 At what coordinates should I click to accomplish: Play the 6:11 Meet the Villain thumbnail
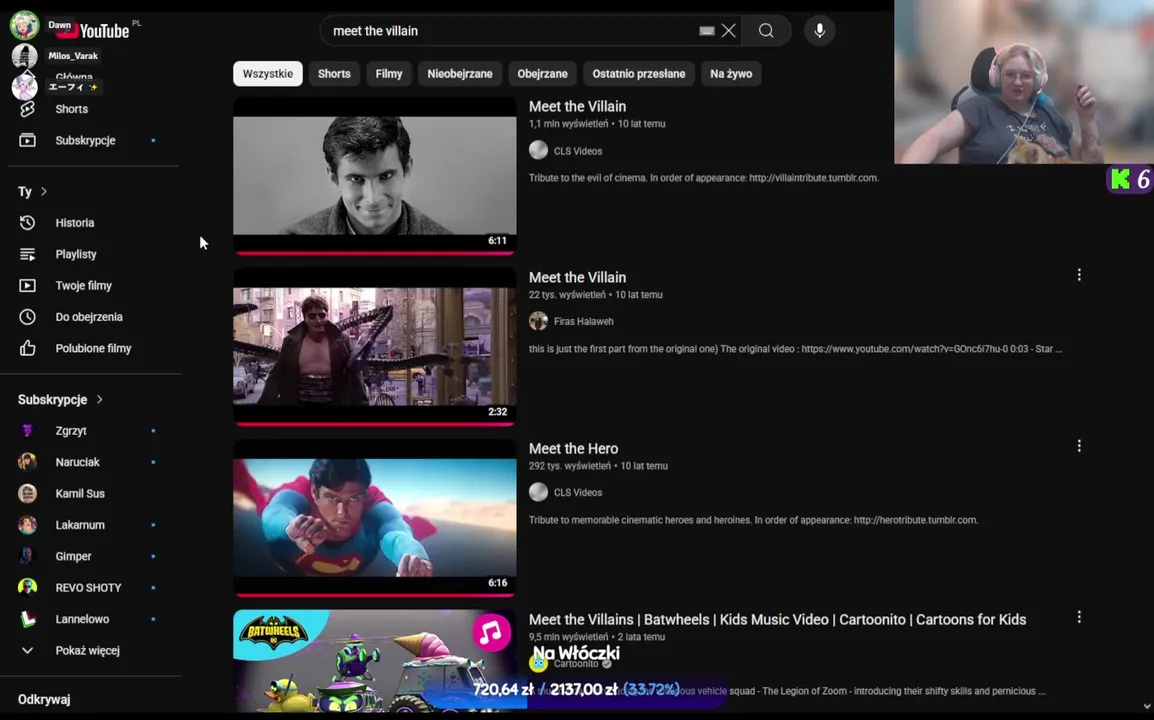tap(375, 175)
